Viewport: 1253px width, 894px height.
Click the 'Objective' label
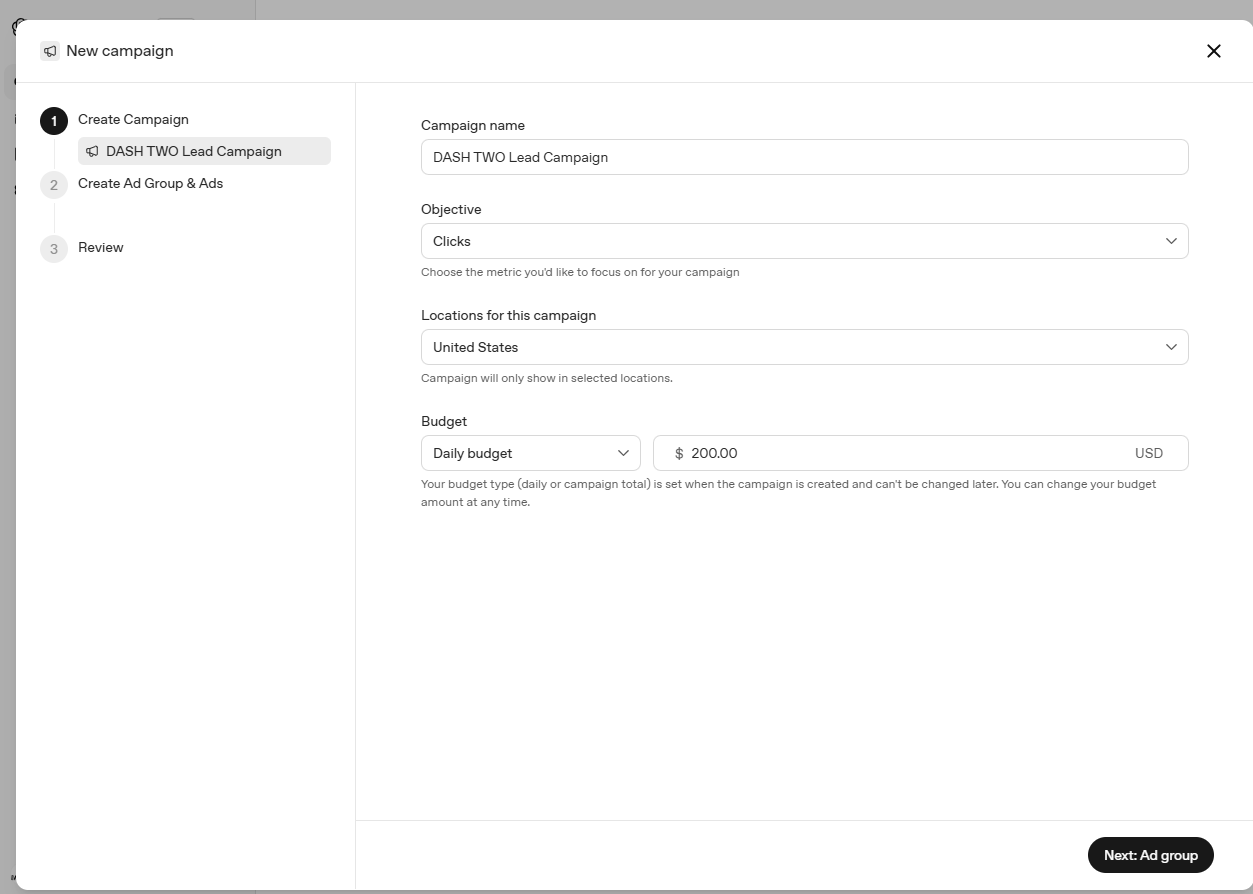point(451,209)
